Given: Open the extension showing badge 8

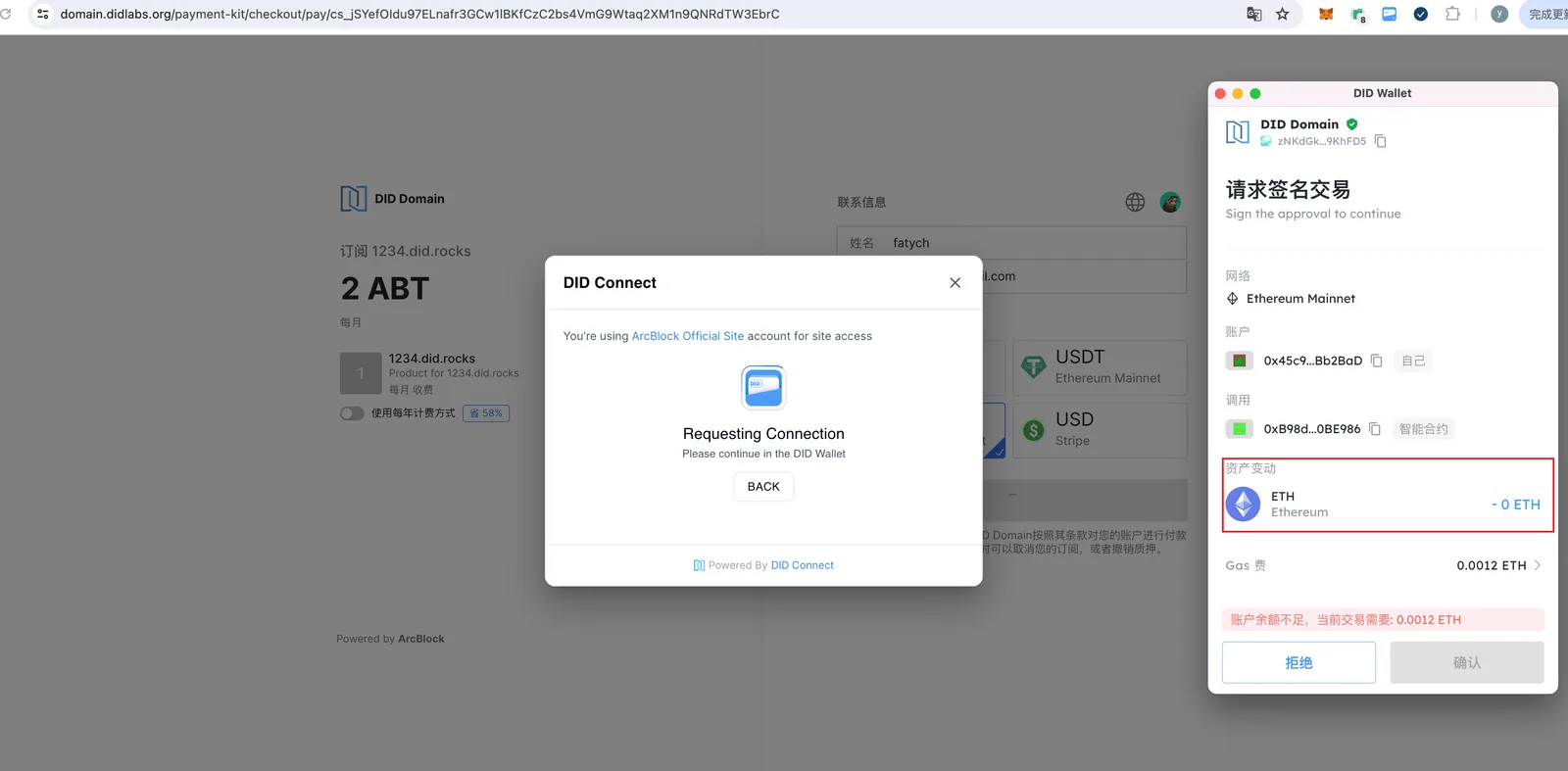Looking at the screenshot, I should coord(1358,15).
